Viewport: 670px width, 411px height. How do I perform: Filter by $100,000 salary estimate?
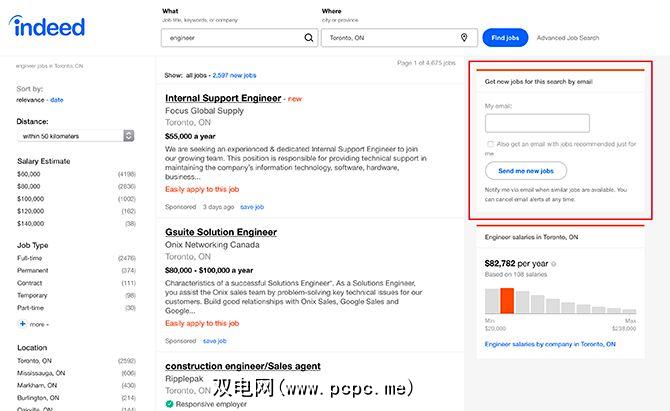point(29,199)
